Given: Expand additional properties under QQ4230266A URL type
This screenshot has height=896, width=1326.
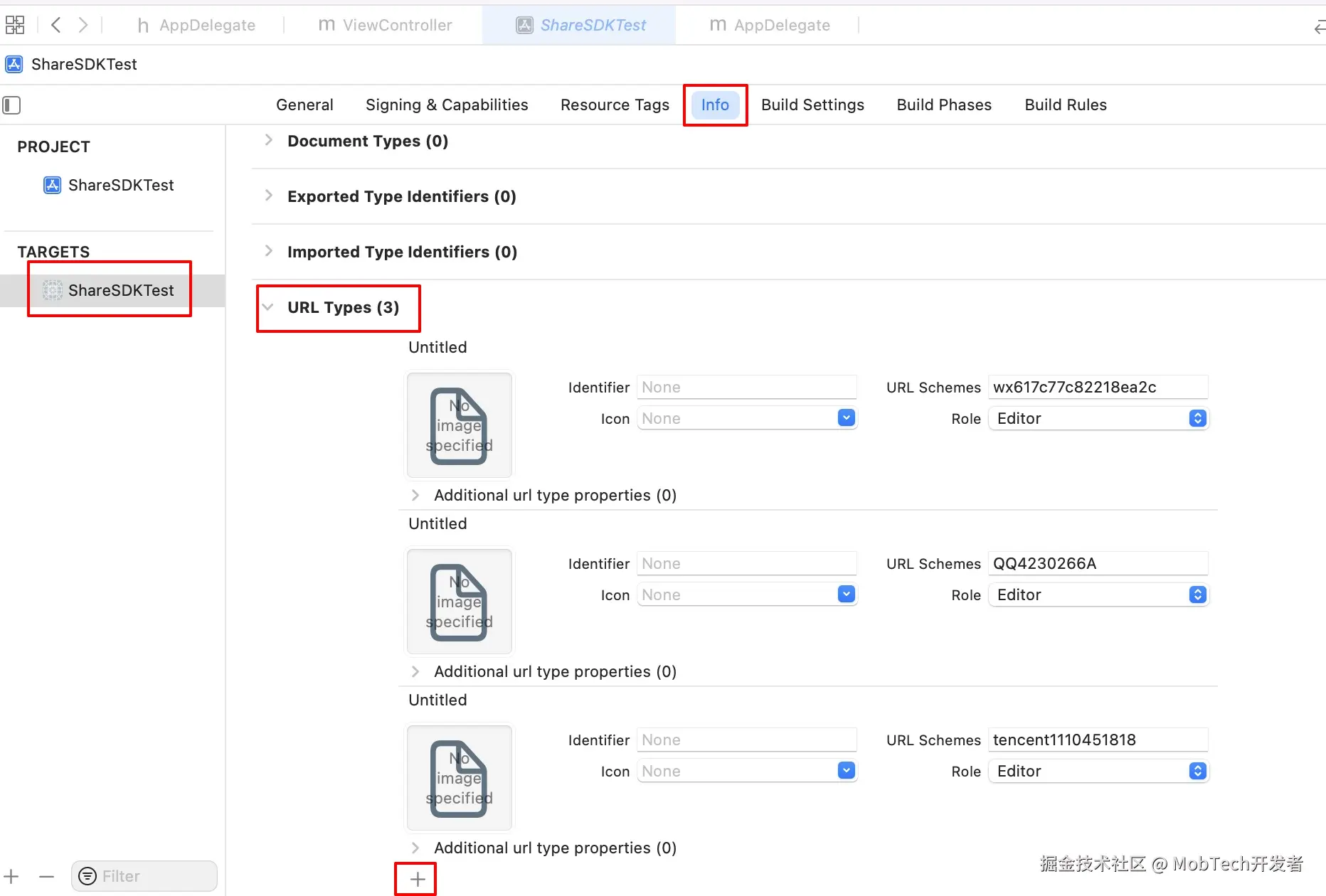Looking at the screenshot, I should coord(415,671).
